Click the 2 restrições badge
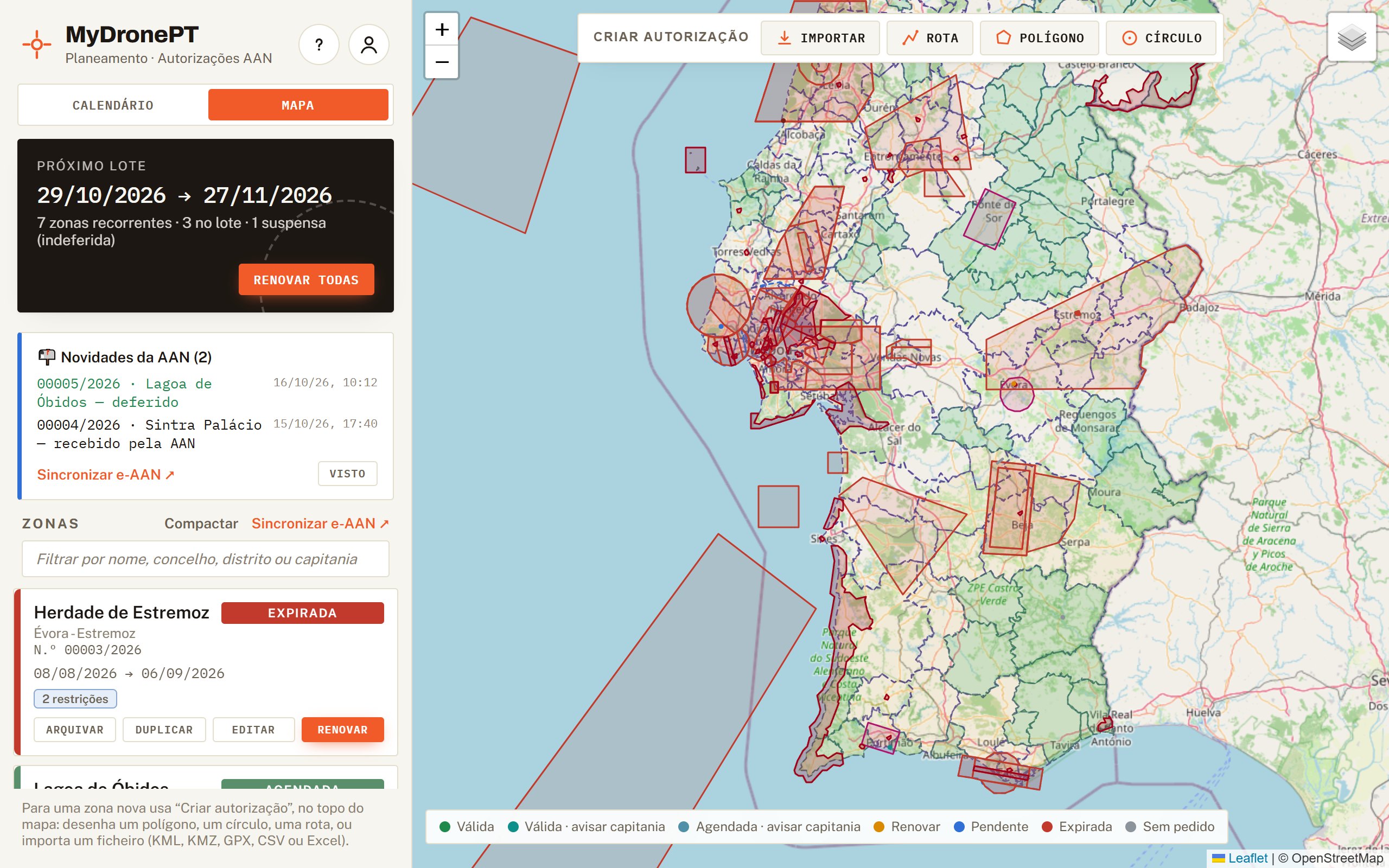 [x=75, y=699]
